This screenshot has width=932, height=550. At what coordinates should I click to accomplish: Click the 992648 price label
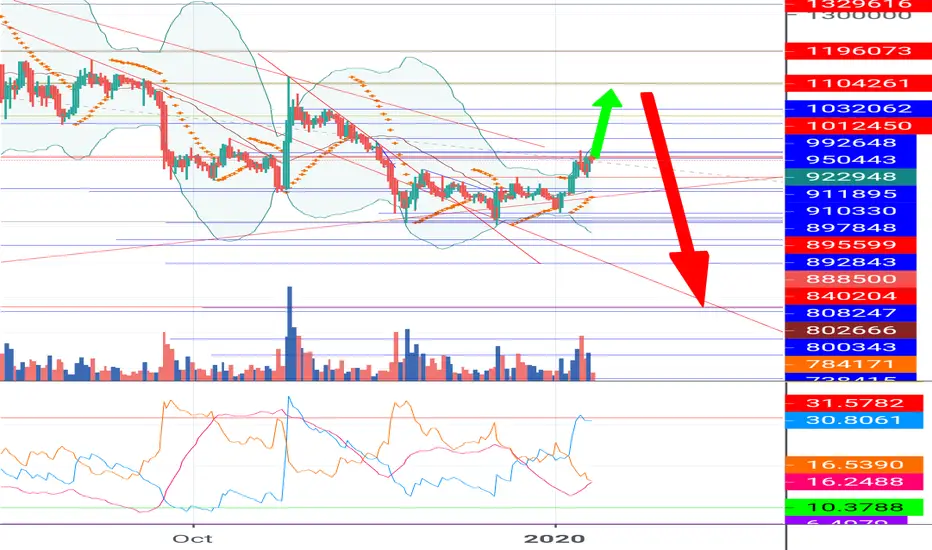point(851,143)
